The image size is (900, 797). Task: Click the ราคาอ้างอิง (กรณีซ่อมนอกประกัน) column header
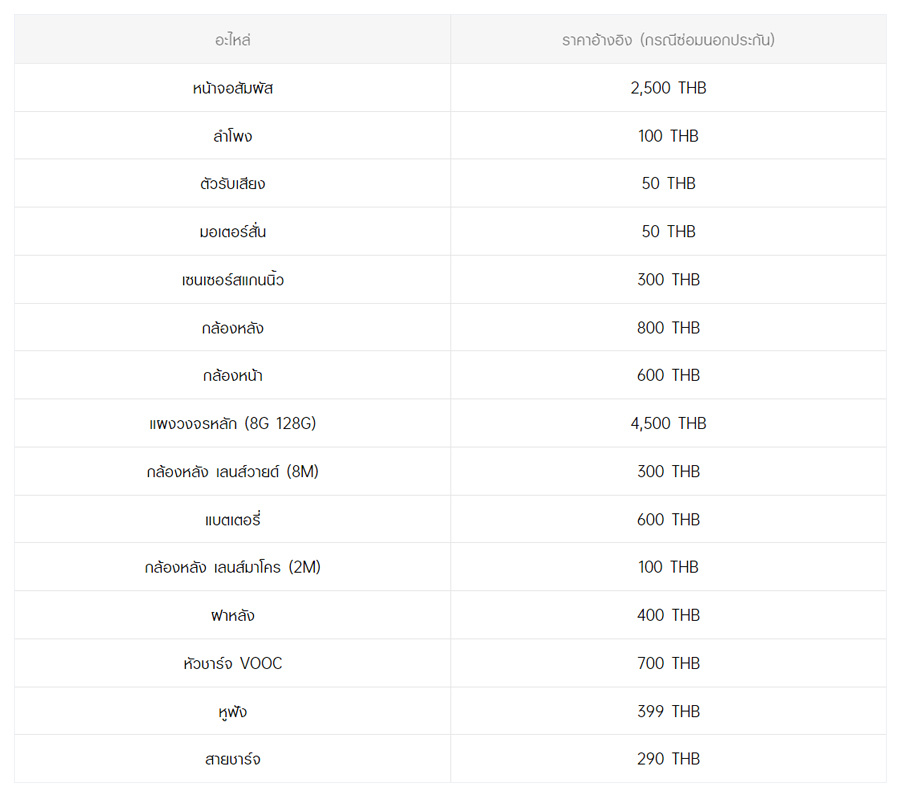pyautogui.click(x=668, y=40)
